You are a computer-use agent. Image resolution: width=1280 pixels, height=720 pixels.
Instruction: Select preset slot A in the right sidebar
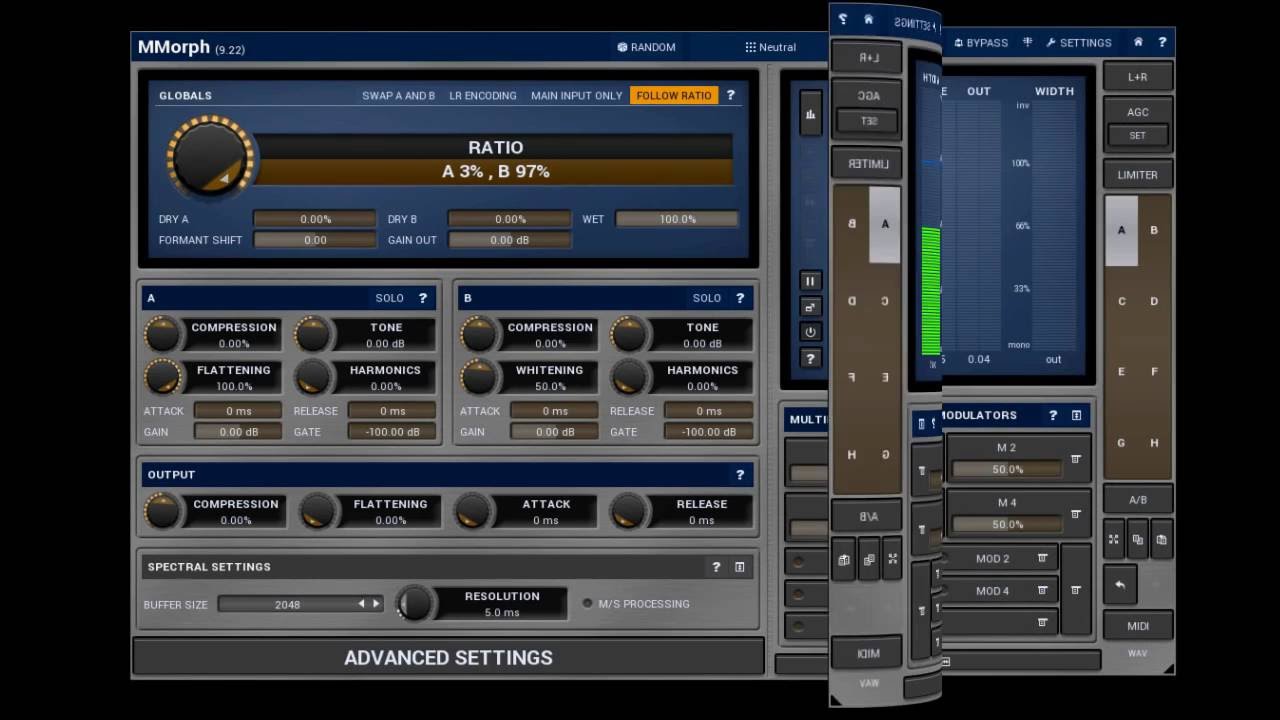click(1121, 230)
